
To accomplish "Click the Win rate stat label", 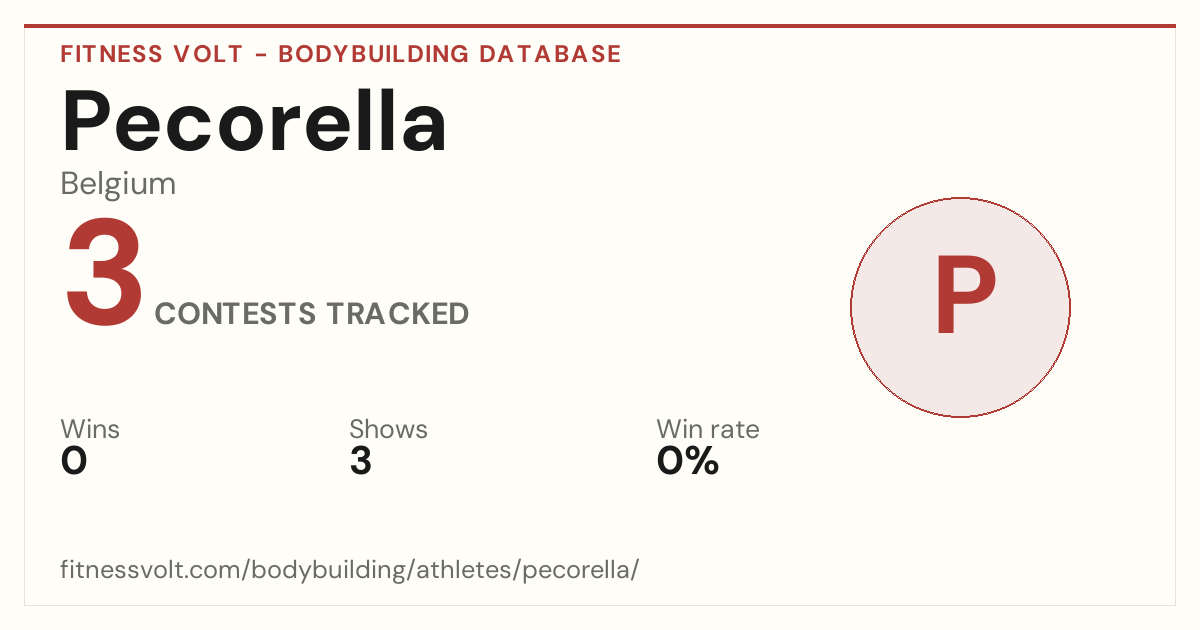I will coord(708,429).
